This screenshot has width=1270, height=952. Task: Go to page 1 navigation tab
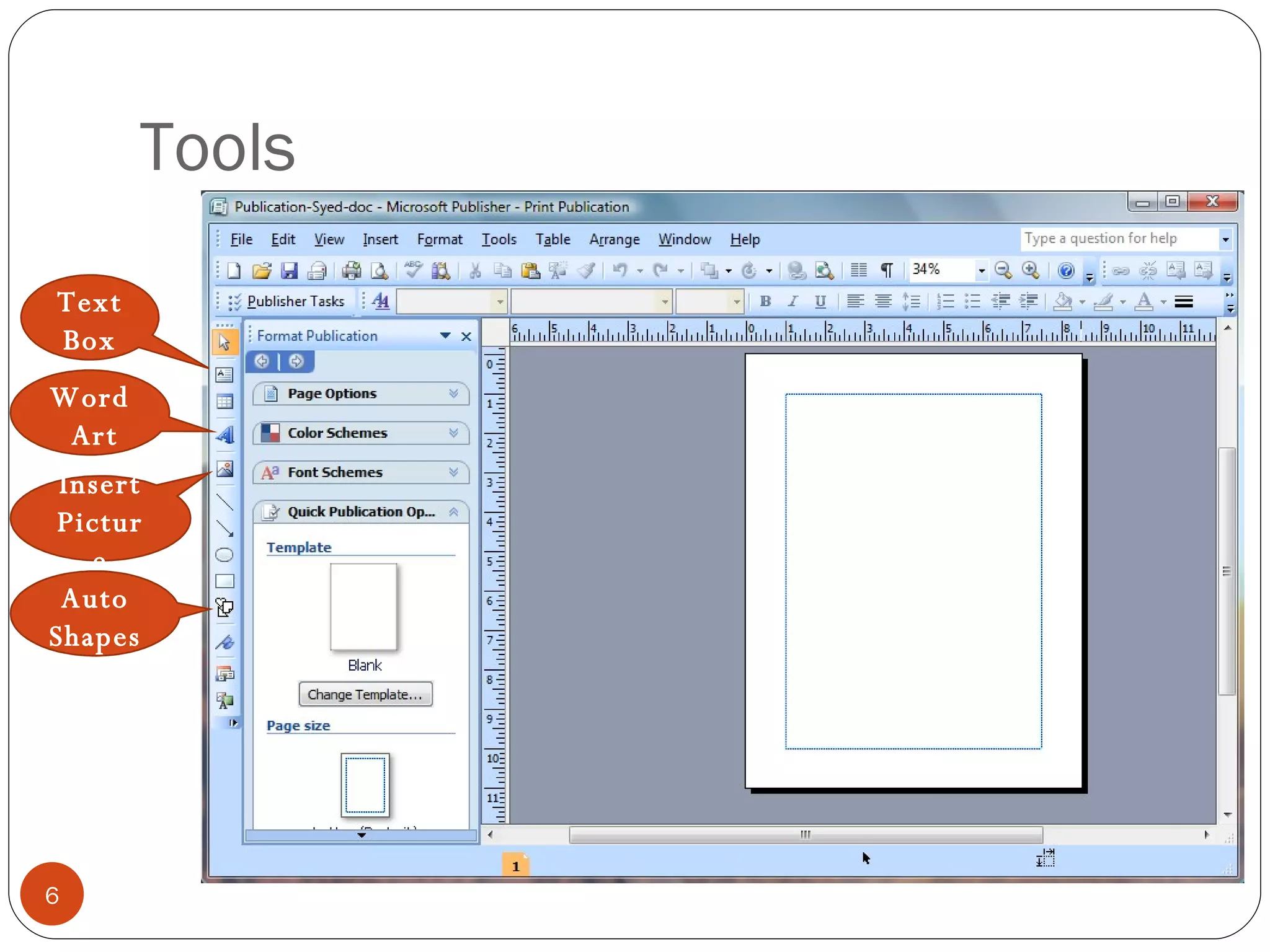pos(515,866)
